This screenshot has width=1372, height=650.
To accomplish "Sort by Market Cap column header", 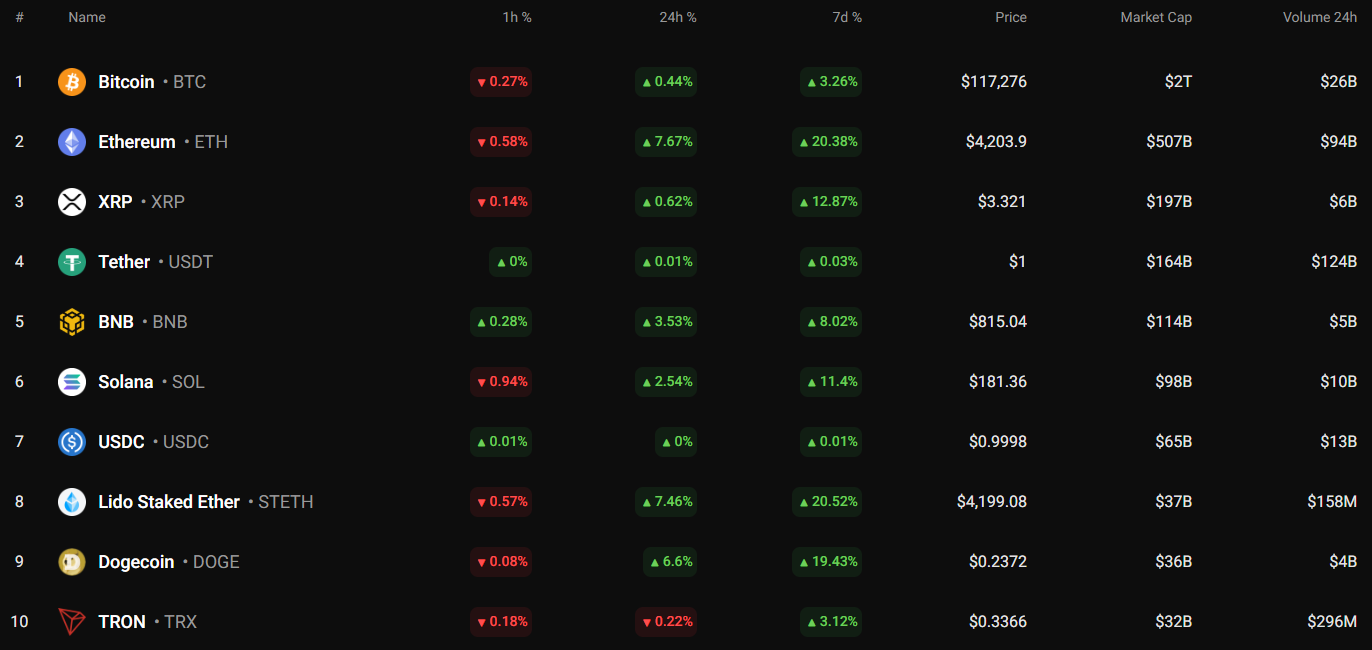I will click(x=1155, y=17).
